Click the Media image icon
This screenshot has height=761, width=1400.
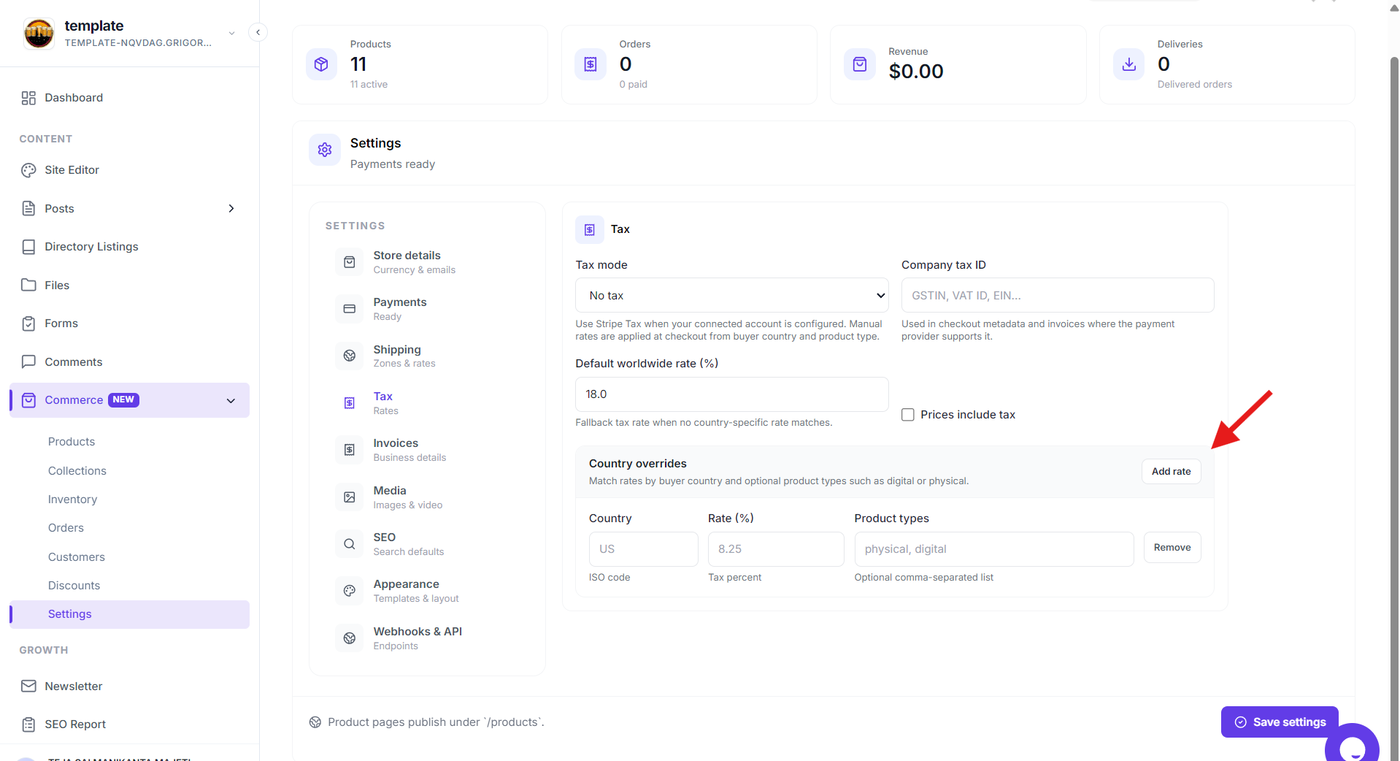(349, 497)
